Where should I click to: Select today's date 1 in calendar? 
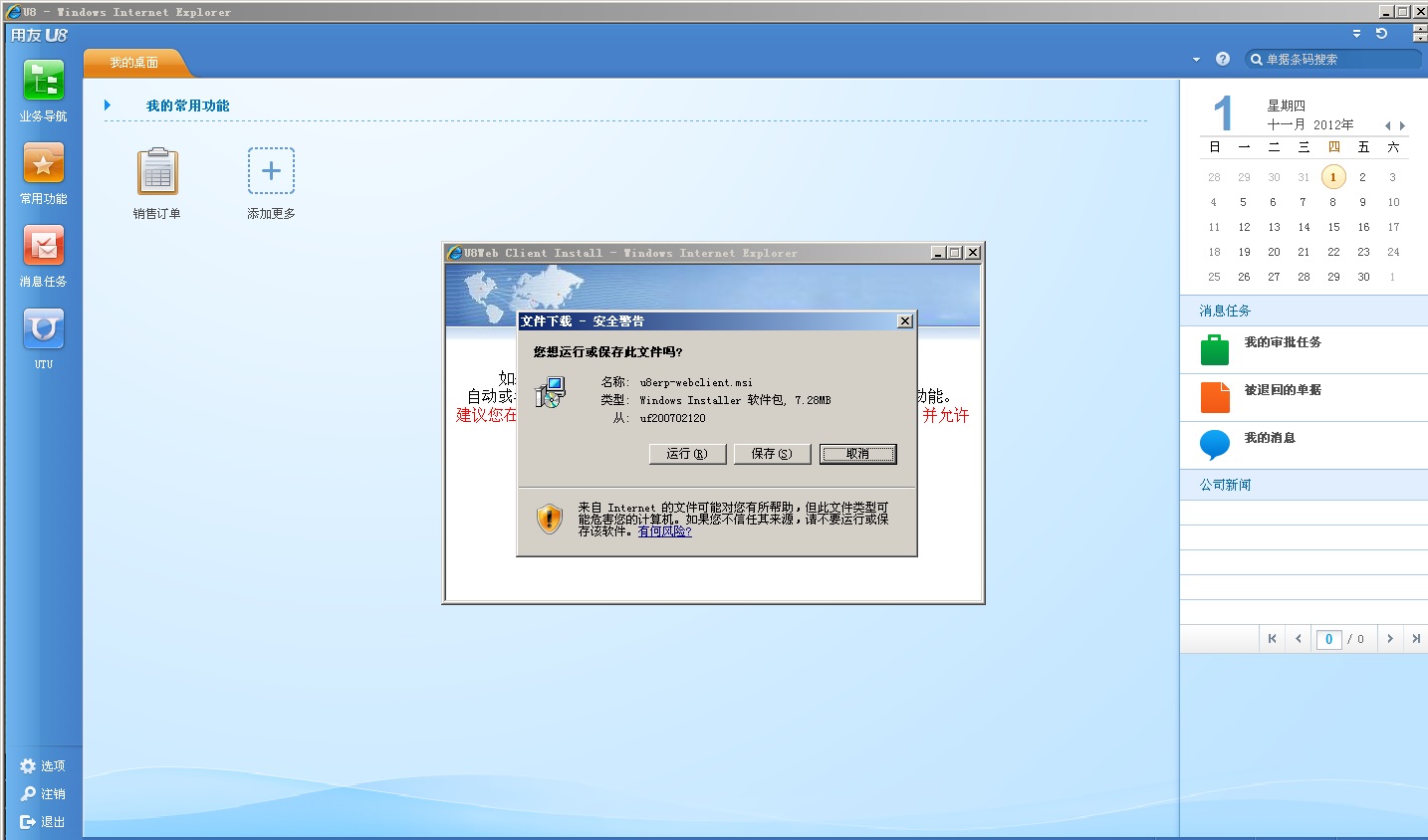pyautogui.click(x=1333, y=177)
